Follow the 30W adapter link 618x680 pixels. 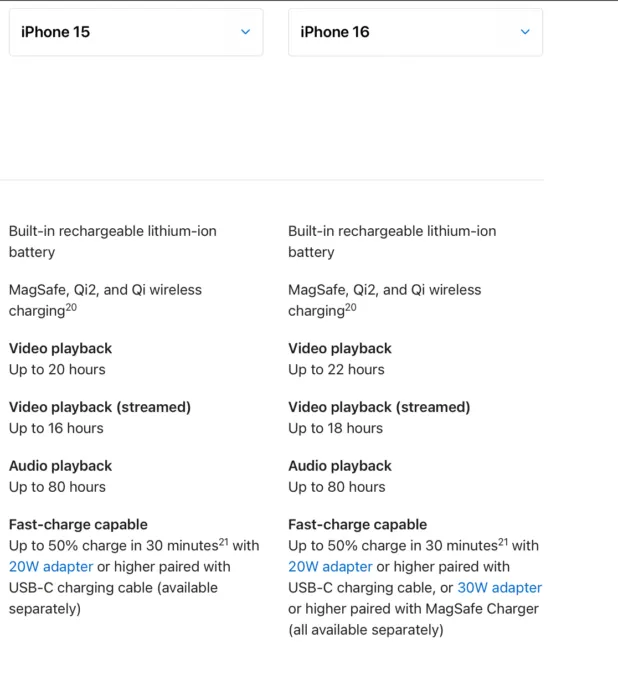(x=499, y=588)
